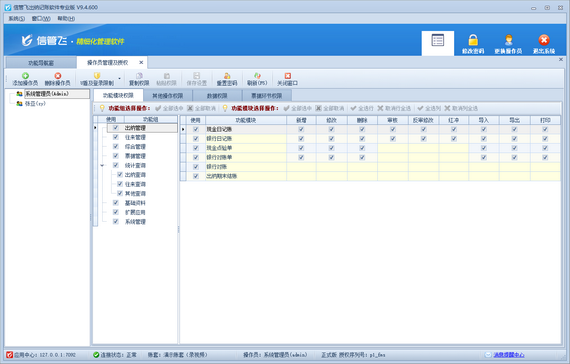570x364 pixels.
Task: Click the 消息提醒中心 link in the status bar
Action: [x=509, y=355]
